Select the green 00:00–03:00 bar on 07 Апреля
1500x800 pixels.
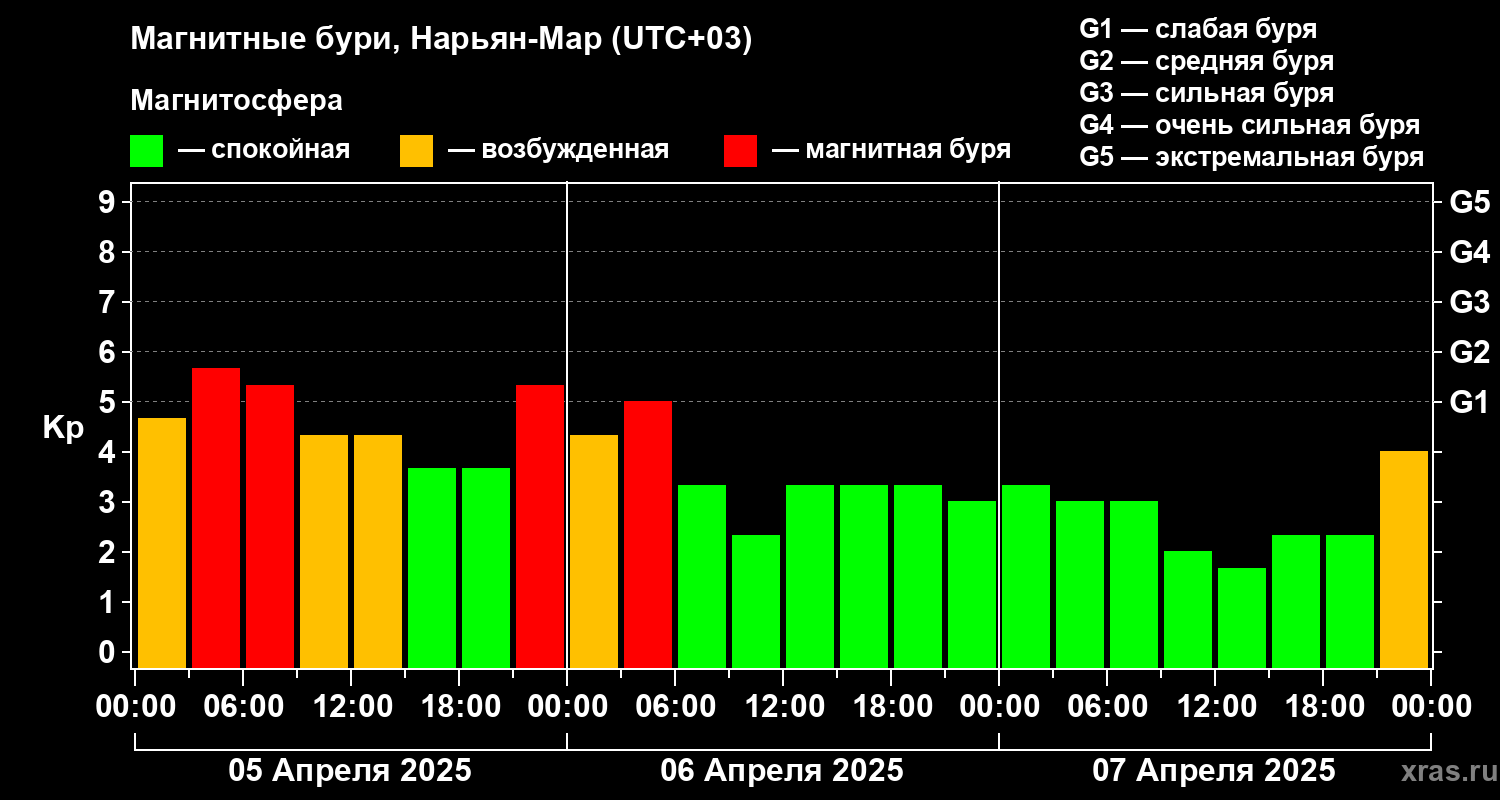[x=1026, y=576]
